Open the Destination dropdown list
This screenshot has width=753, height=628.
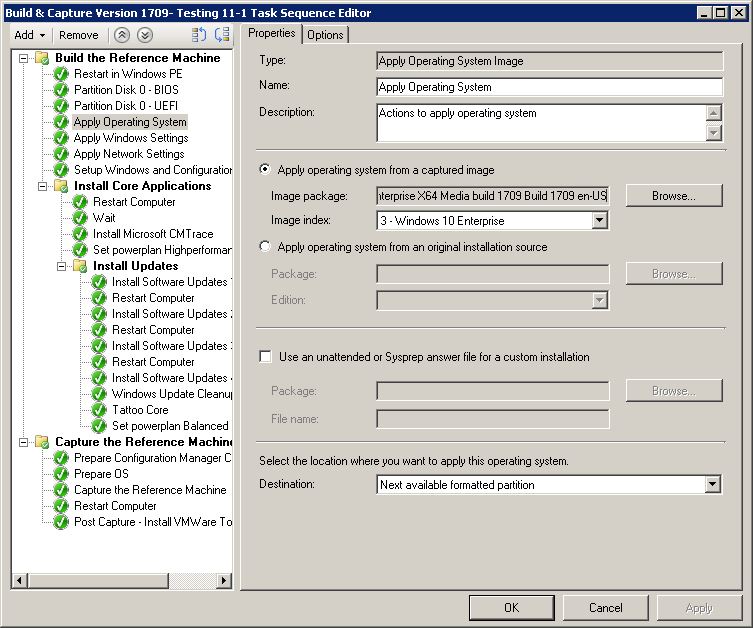click(713, 484)
